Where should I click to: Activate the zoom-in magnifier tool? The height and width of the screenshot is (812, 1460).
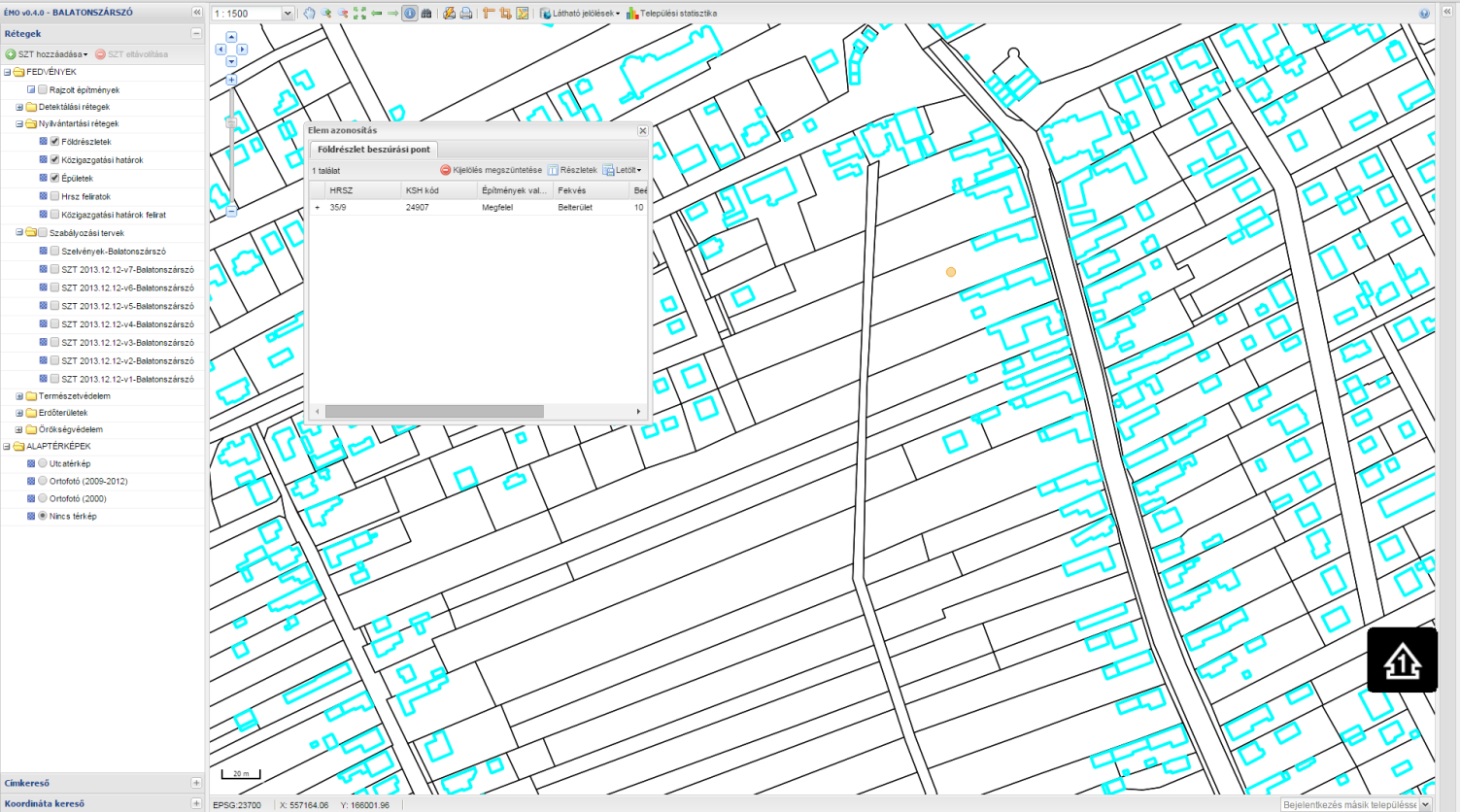click(326, 14)
